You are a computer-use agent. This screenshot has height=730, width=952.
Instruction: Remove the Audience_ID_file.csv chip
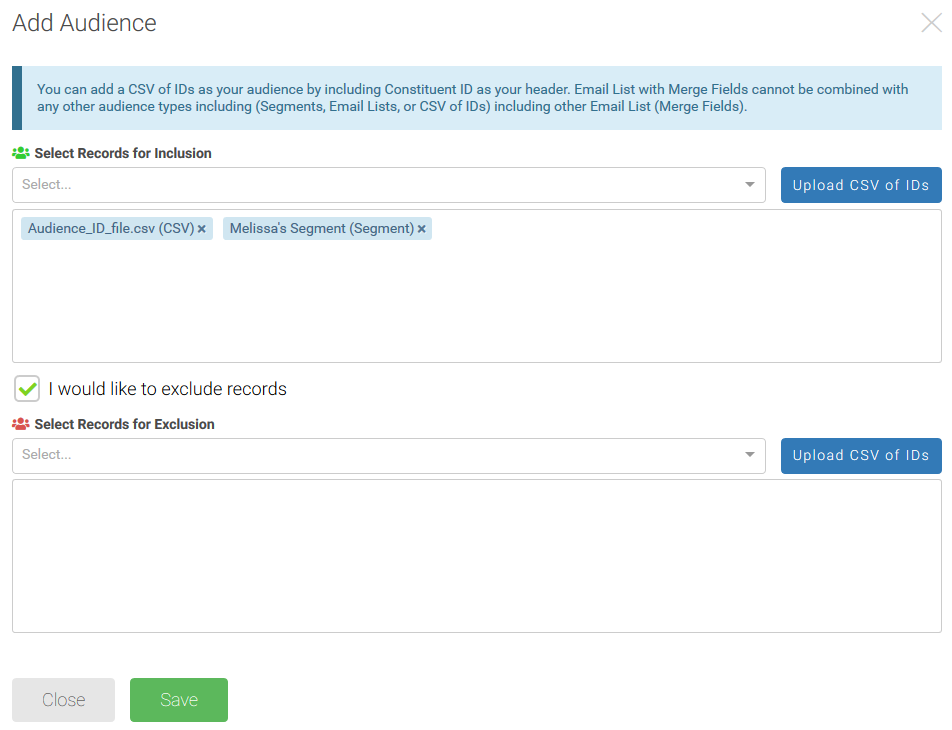(202, 228)
